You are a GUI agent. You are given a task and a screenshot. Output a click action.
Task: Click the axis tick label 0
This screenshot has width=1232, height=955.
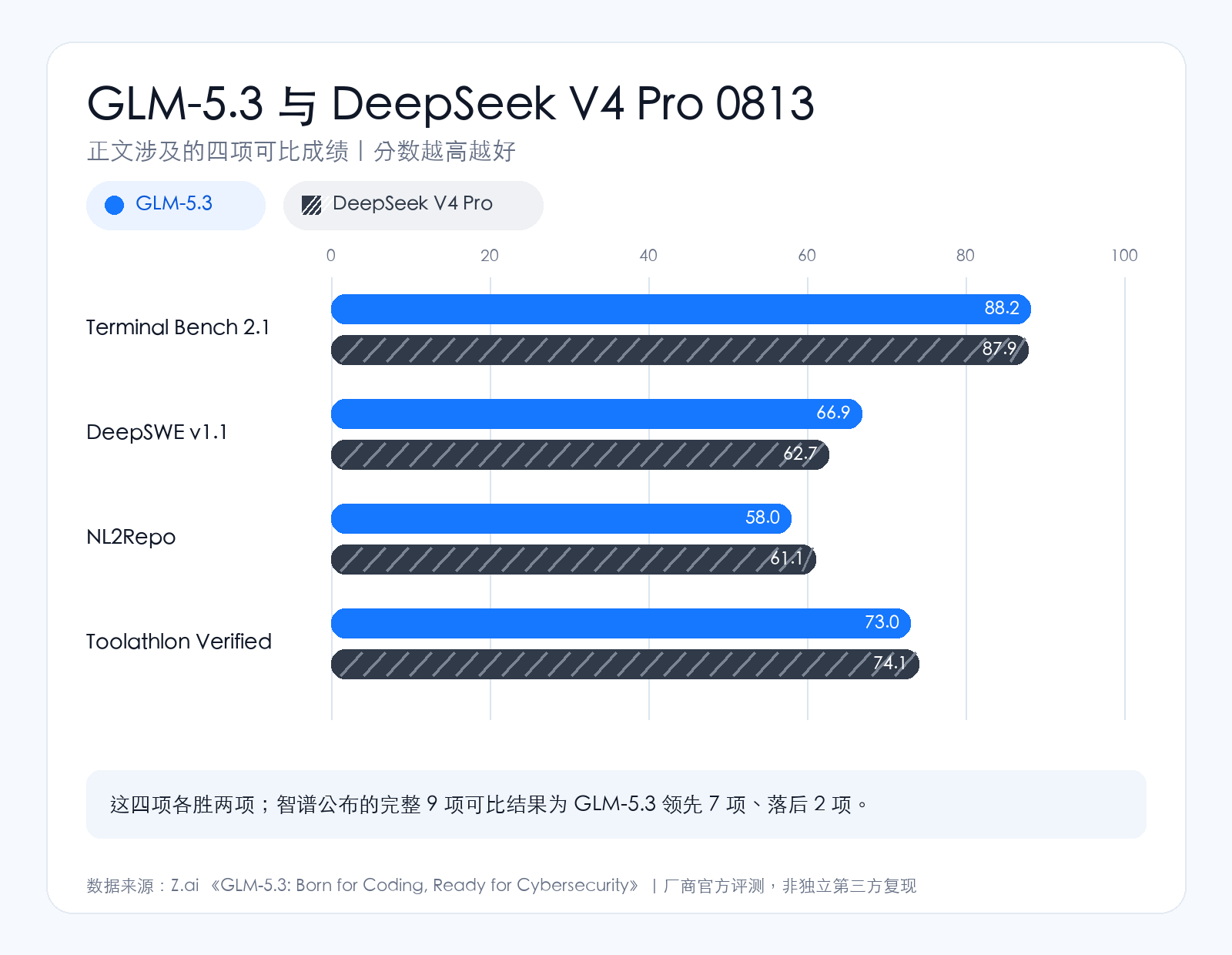(x=331, y=256)
